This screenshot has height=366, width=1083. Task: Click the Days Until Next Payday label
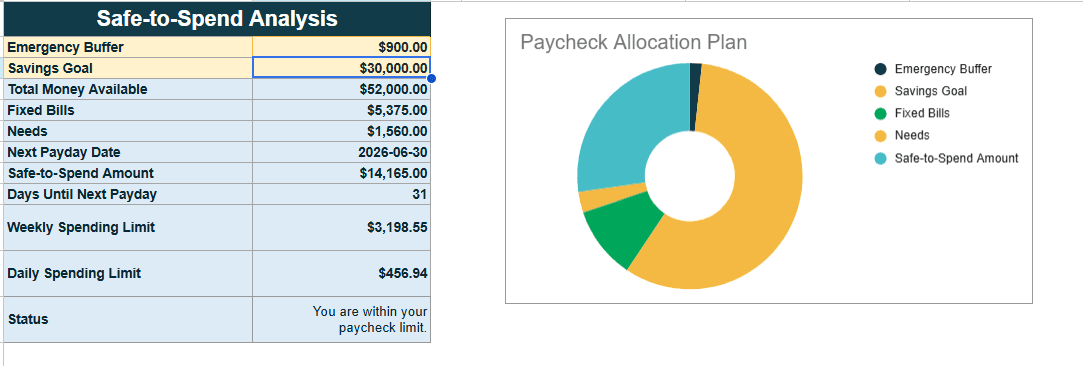[x=128, y=194]
